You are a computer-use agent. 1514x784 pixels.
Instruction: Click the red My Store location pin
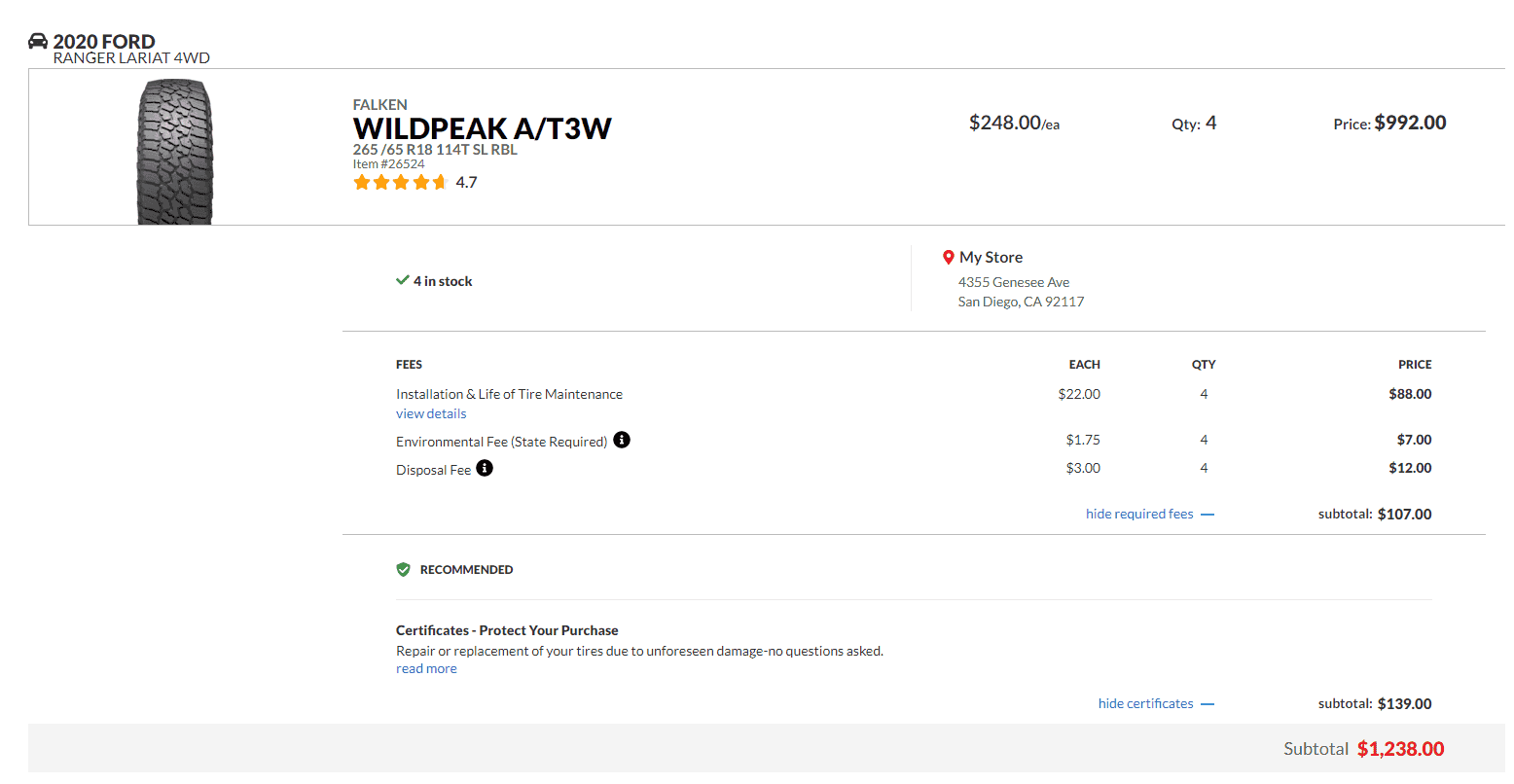coord(949,258)
